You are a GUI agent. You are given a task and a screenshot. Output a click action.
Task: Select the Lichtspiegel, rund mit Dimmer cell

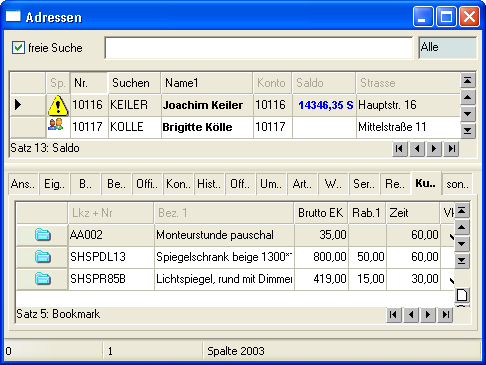pos(224,279)
